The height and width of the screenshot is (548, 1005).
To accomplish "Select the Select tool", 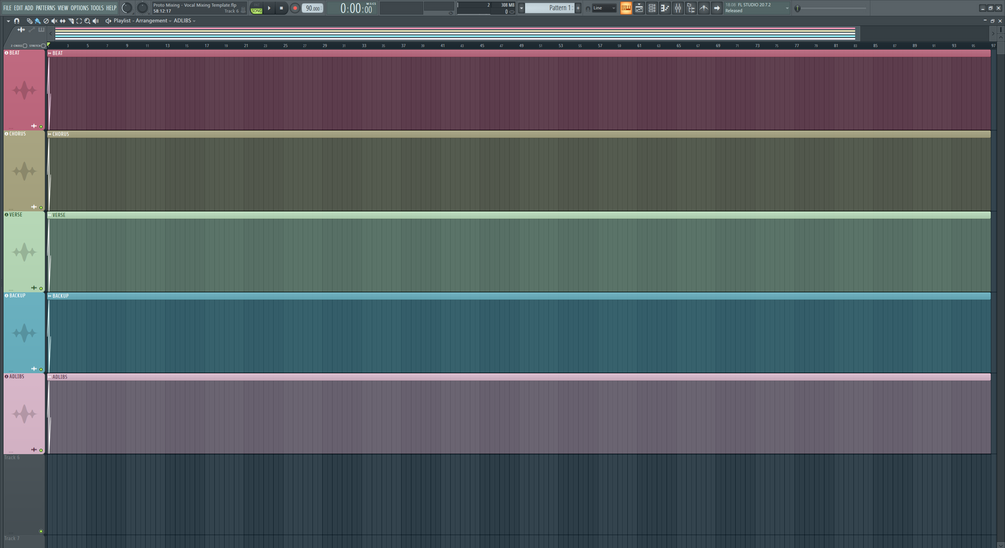I will click(x=79, y=21).
